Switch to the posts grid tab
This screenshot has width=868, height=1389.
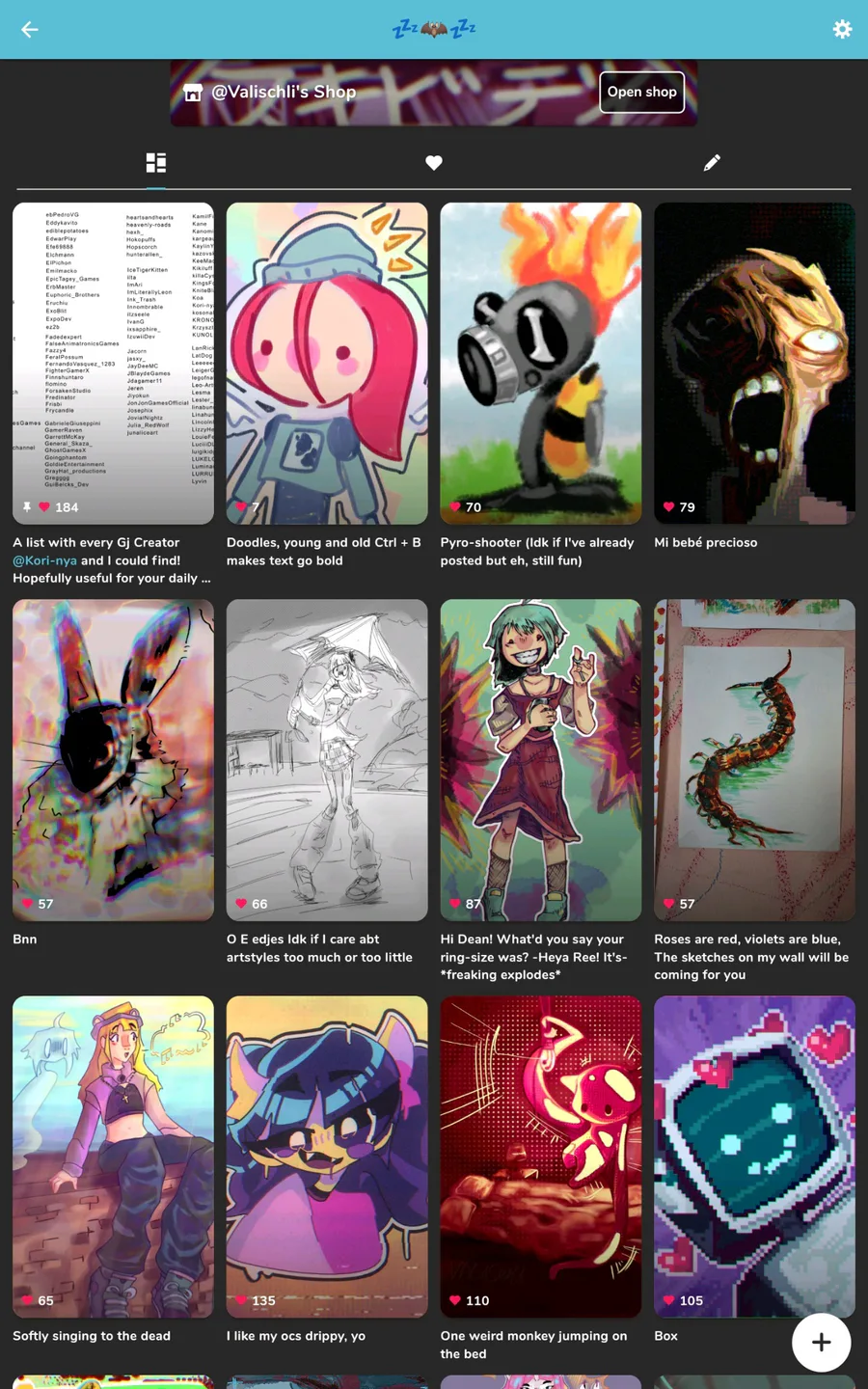pos(156,163)
